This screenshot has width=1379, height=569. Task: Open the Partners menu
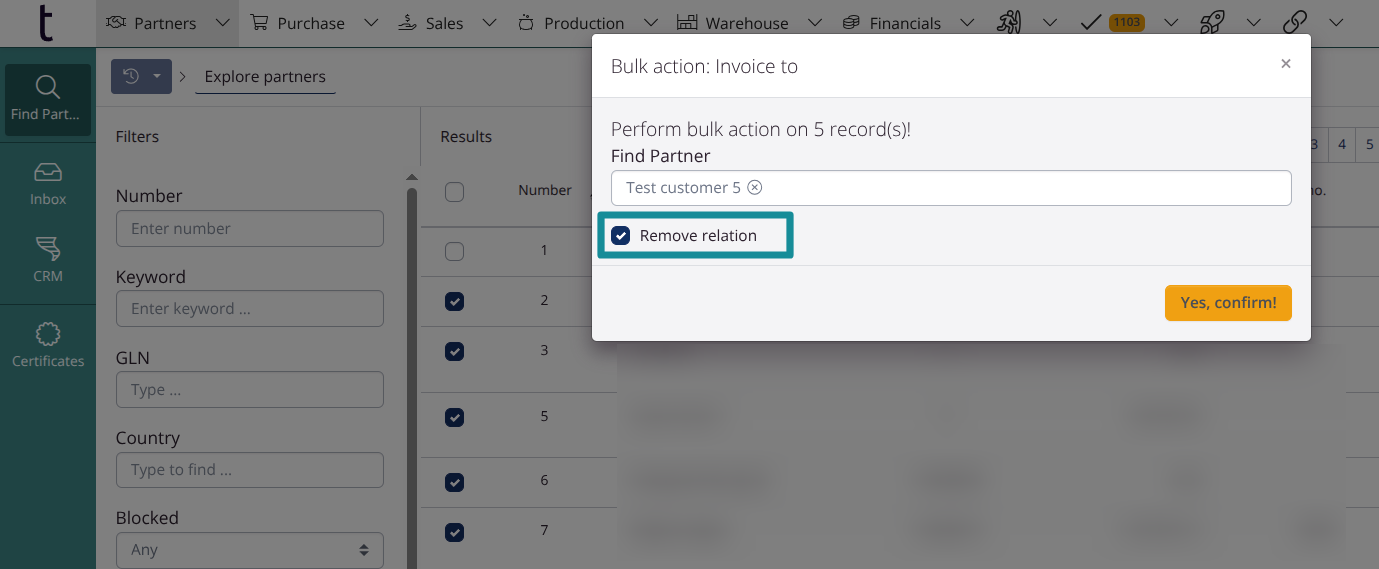click(152, 23)
